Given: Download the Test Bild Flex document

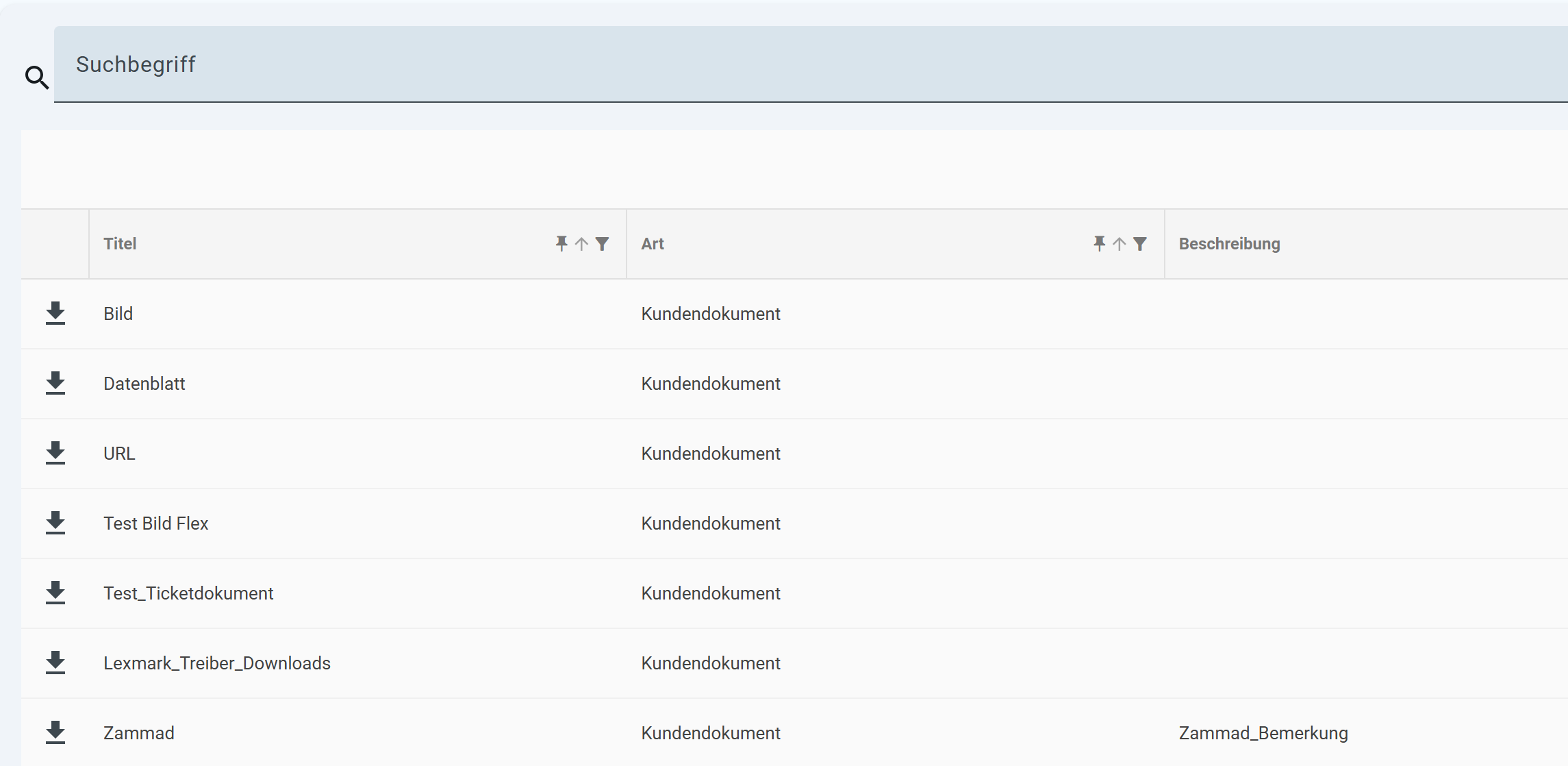Looking at the screenshot, I should (x=55, y=523).
